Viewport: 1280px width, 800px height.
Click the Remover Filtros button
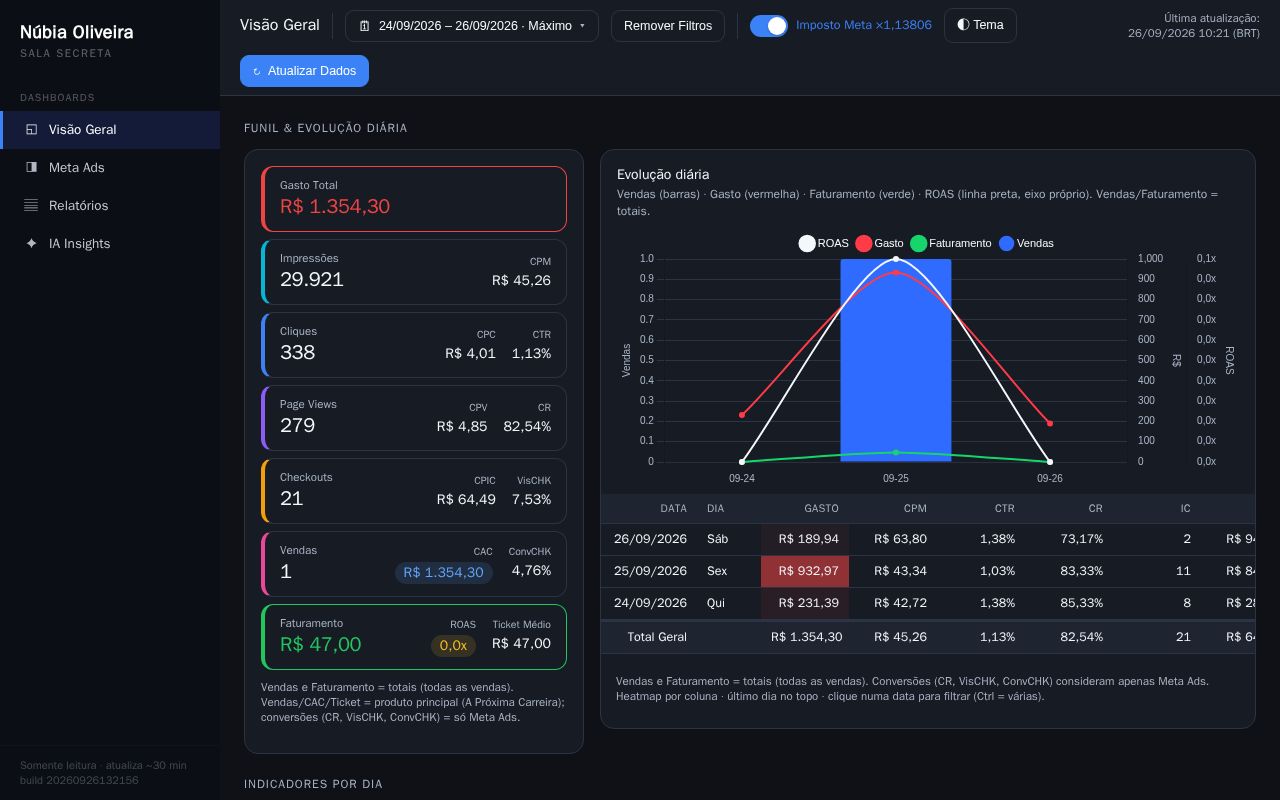coord(668,26)
